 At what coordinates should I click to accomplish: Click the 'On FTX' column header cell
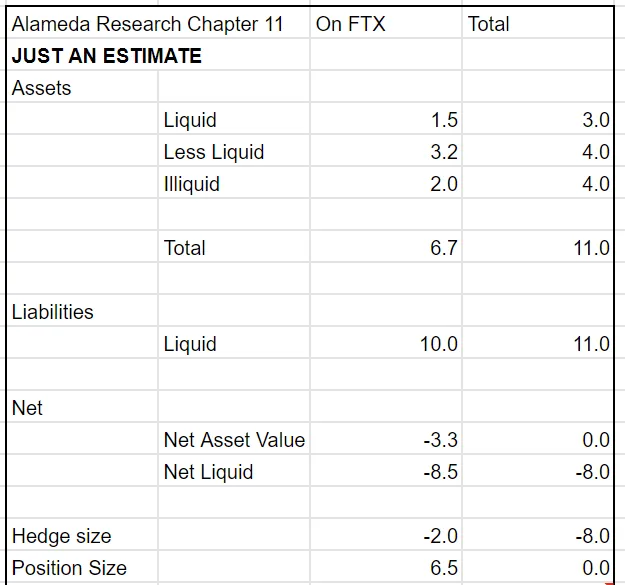tap(350, 24)
